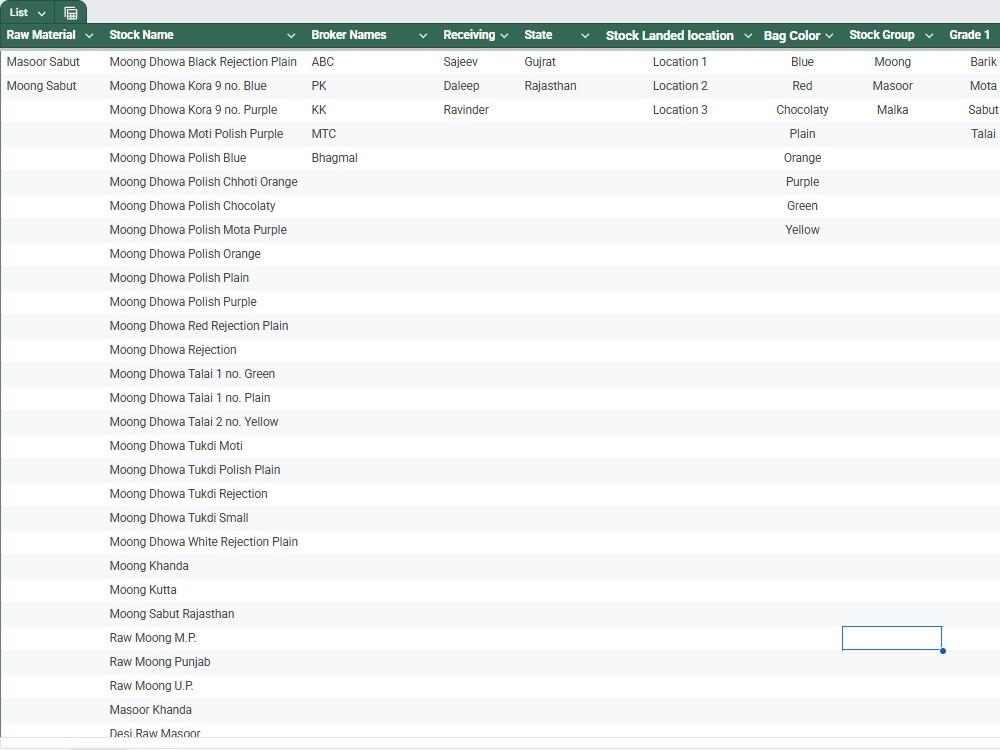Screen dimensions: 1000x750
Task: Select the Broker Names header cell
Action: coord(369,35)
